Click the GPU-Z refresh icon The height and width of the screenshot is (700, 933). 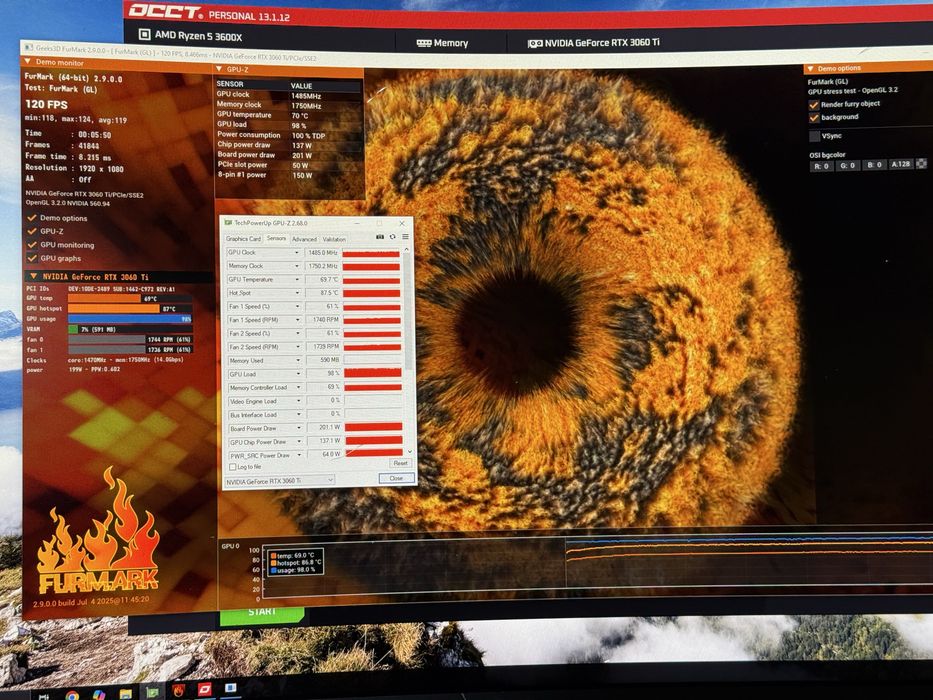(x=393, y=237)
